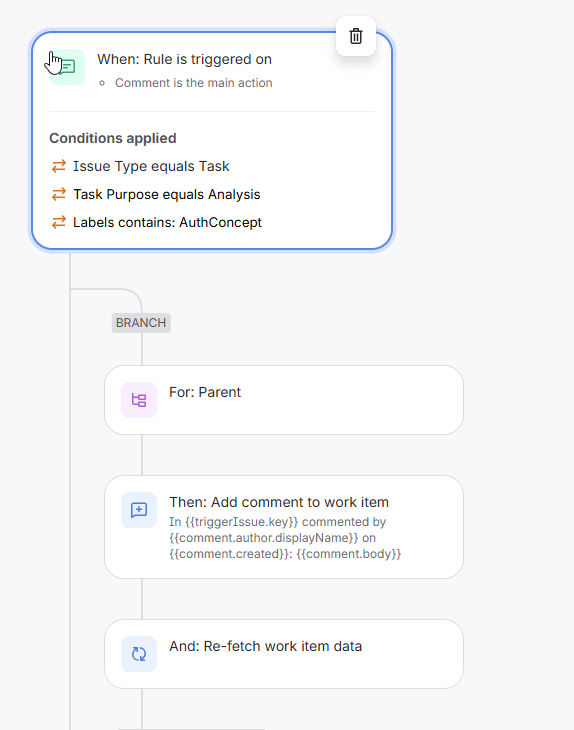Click the re-fetch refresh icon

click(x=139, y=654)
